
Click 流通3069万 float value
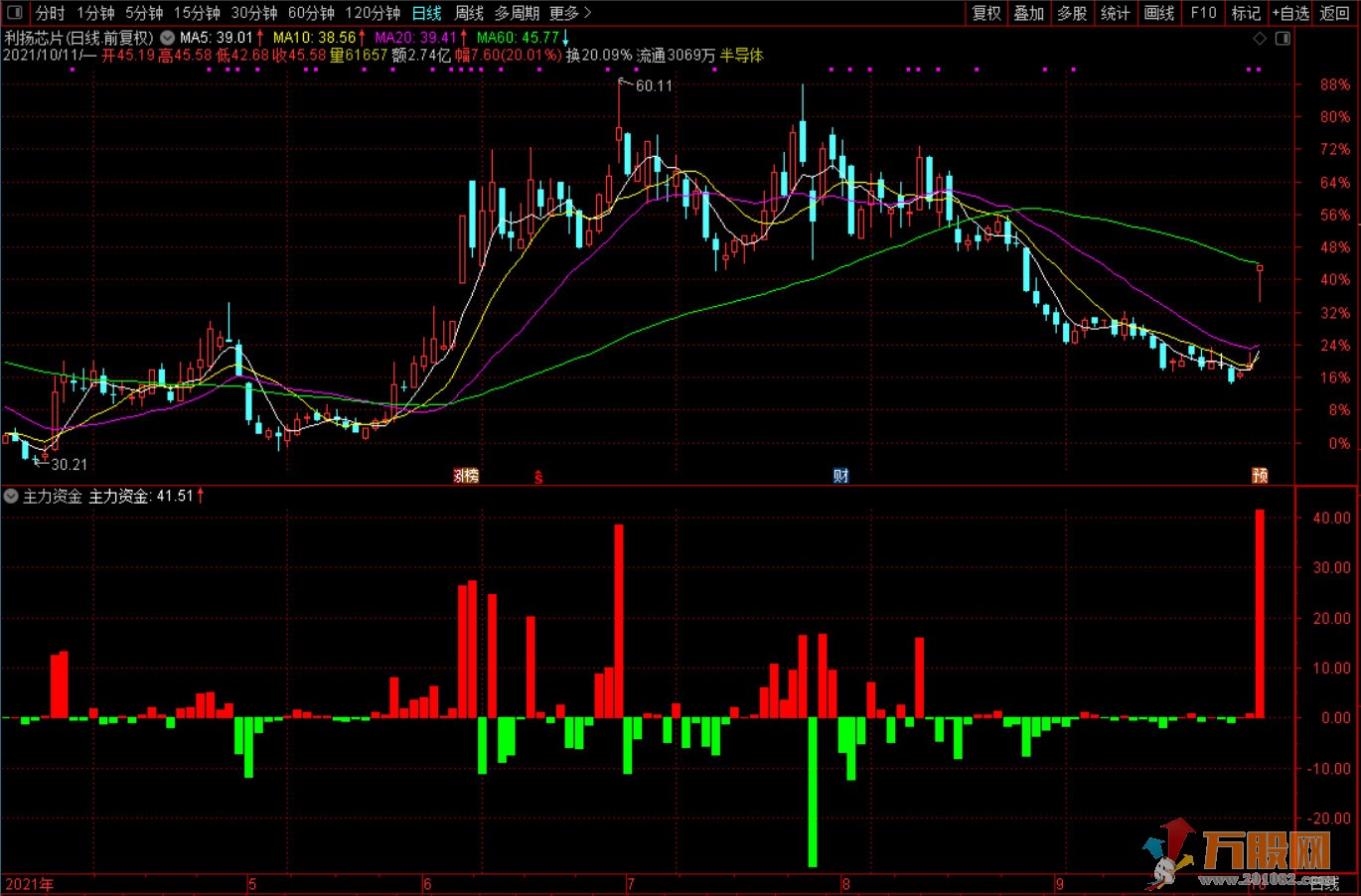pyautogui.click(x=676, y=56)
